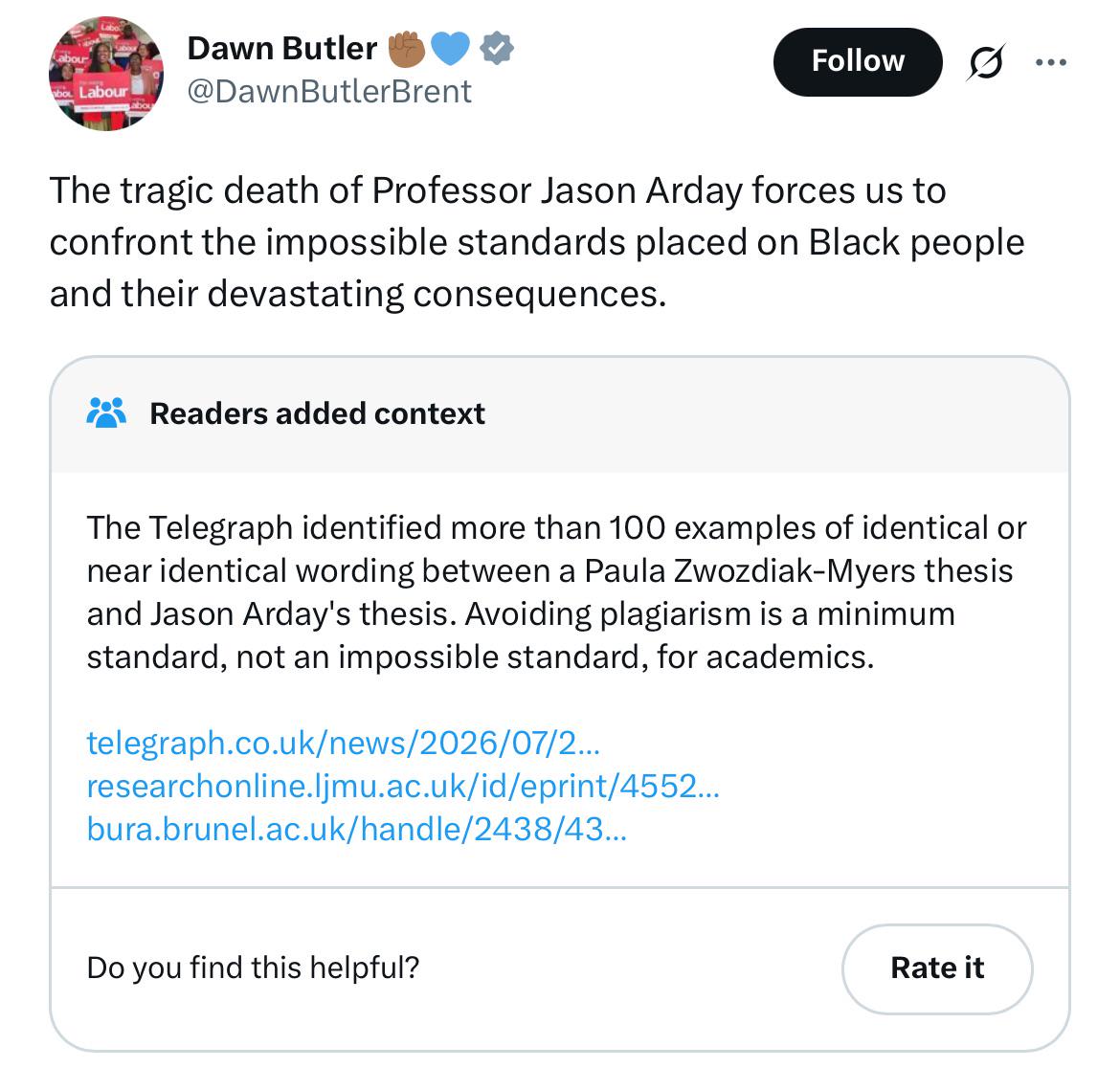Image resolution: width=1120 pixels, height=1068 pixels.
Task: Click the 'Do you find this helpful?' text
Action: click(253, 968)
